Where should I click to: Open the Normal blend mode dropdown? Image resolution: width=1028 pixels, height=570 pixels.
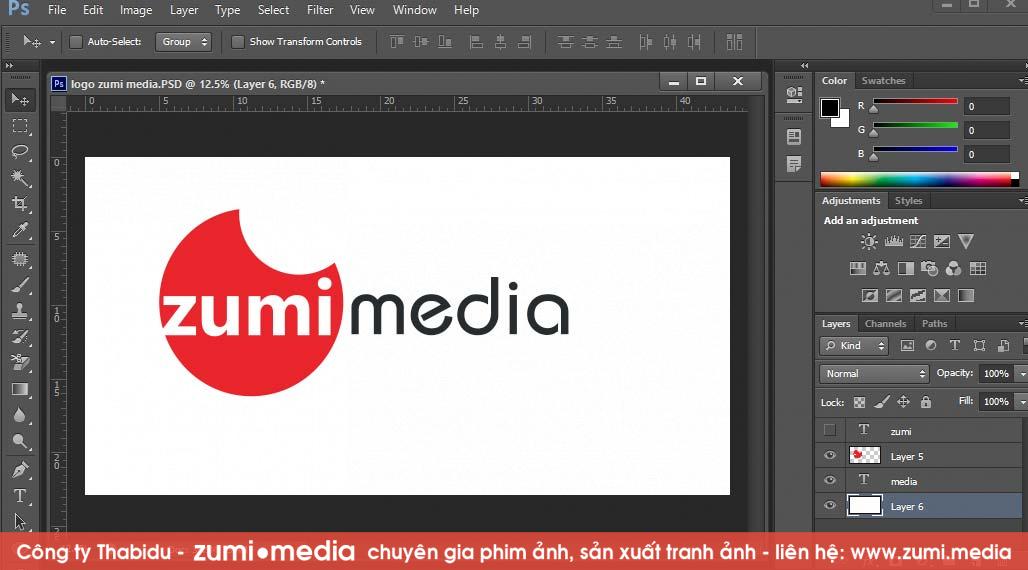click(x=874, y=374)
